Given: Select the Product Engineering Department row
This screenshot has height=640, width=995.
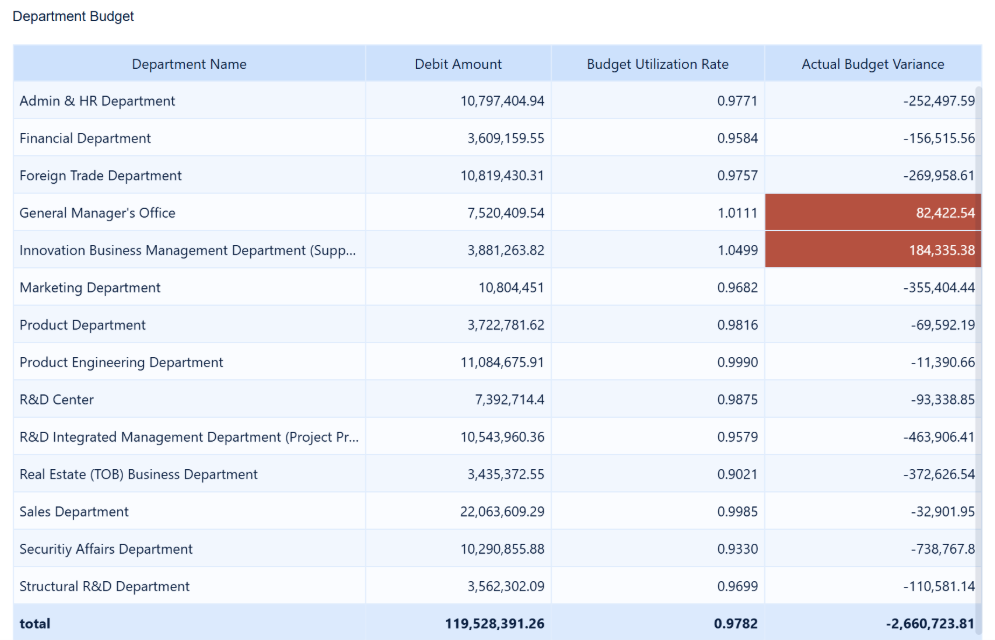Looking at the screenshot, I should coord(121,362).
